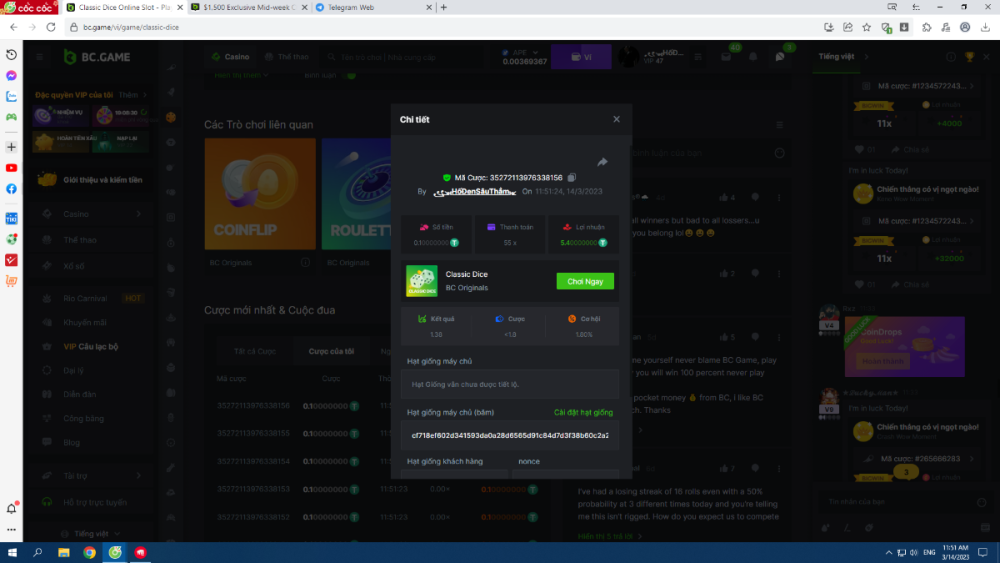This screenshot has width=1000, height=563.
Task: Open the Windows Start menu
Action: [x=12, y=552]
